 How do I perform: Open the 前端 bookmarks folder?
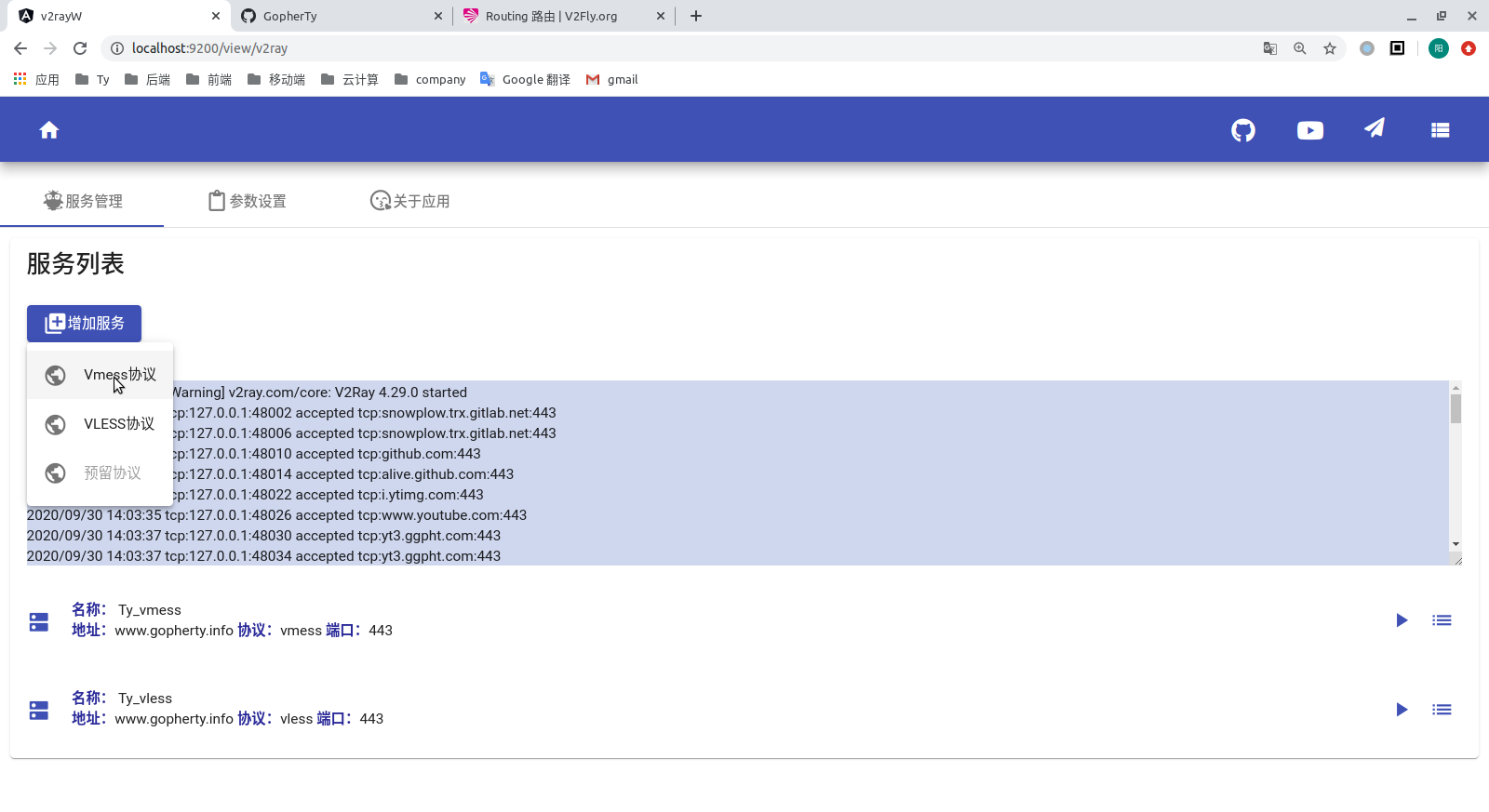pyautogui.click(x=209, y=80)
